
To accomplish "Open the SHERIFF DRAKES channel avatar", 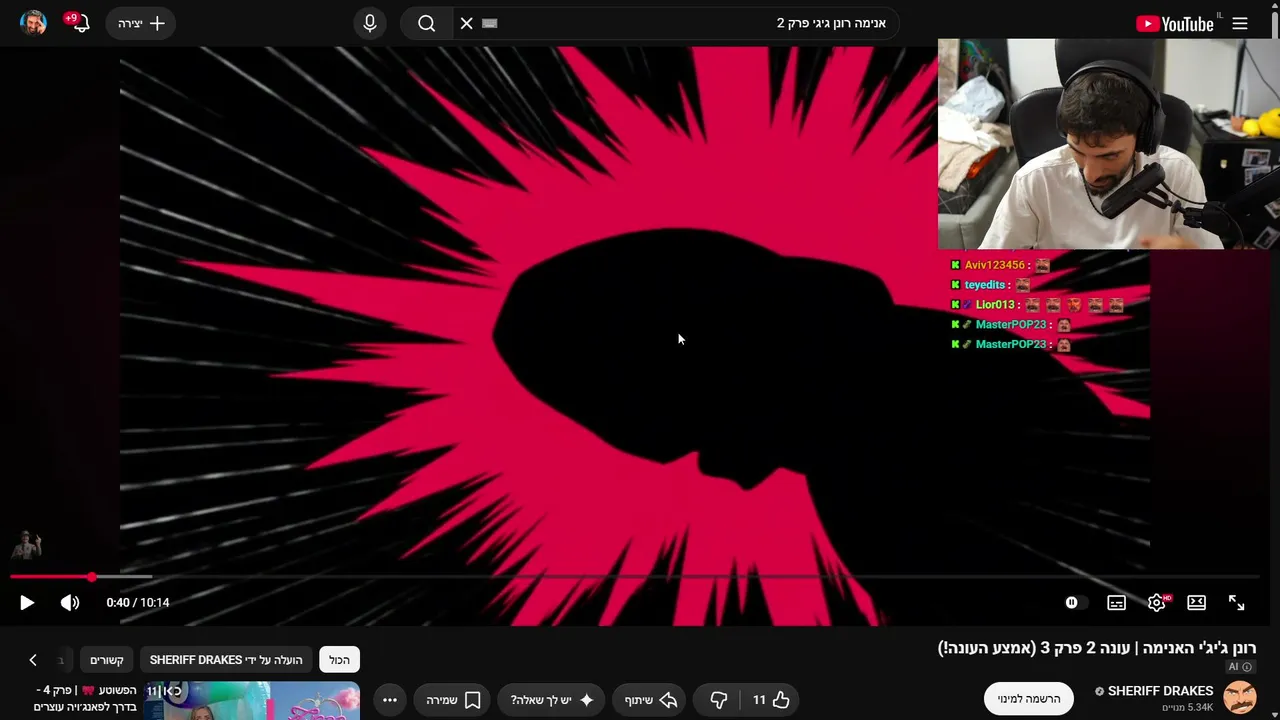I will (1240, 698).
